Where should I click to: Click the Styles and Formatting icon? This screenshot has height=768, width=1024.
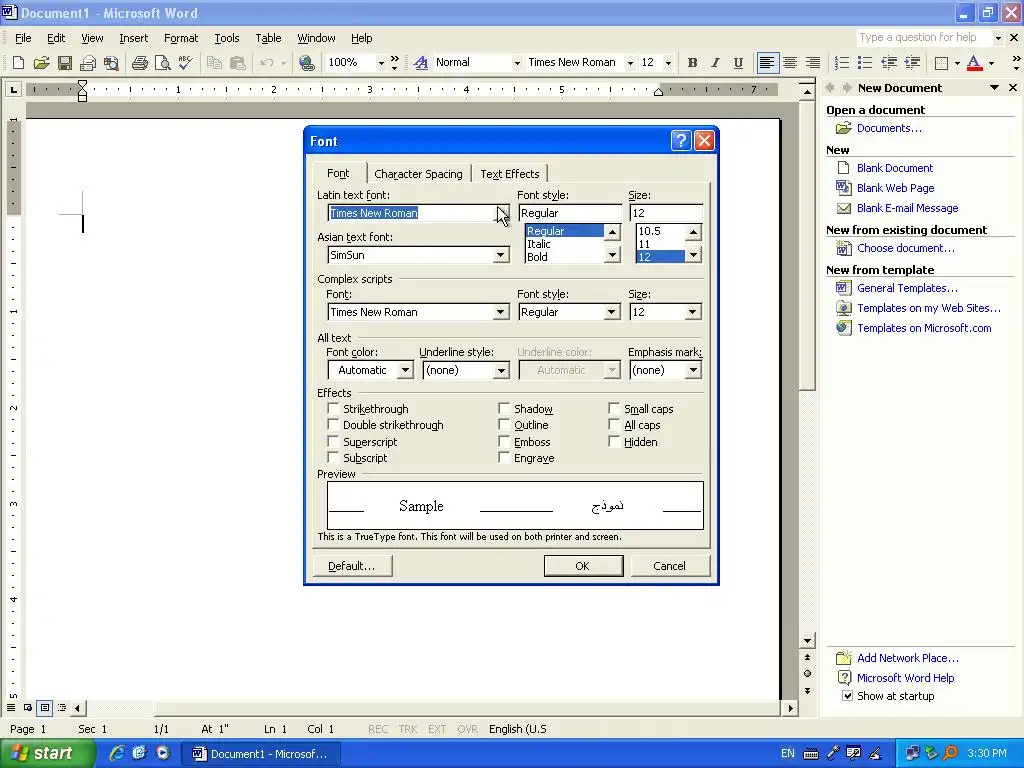point(421,63)
